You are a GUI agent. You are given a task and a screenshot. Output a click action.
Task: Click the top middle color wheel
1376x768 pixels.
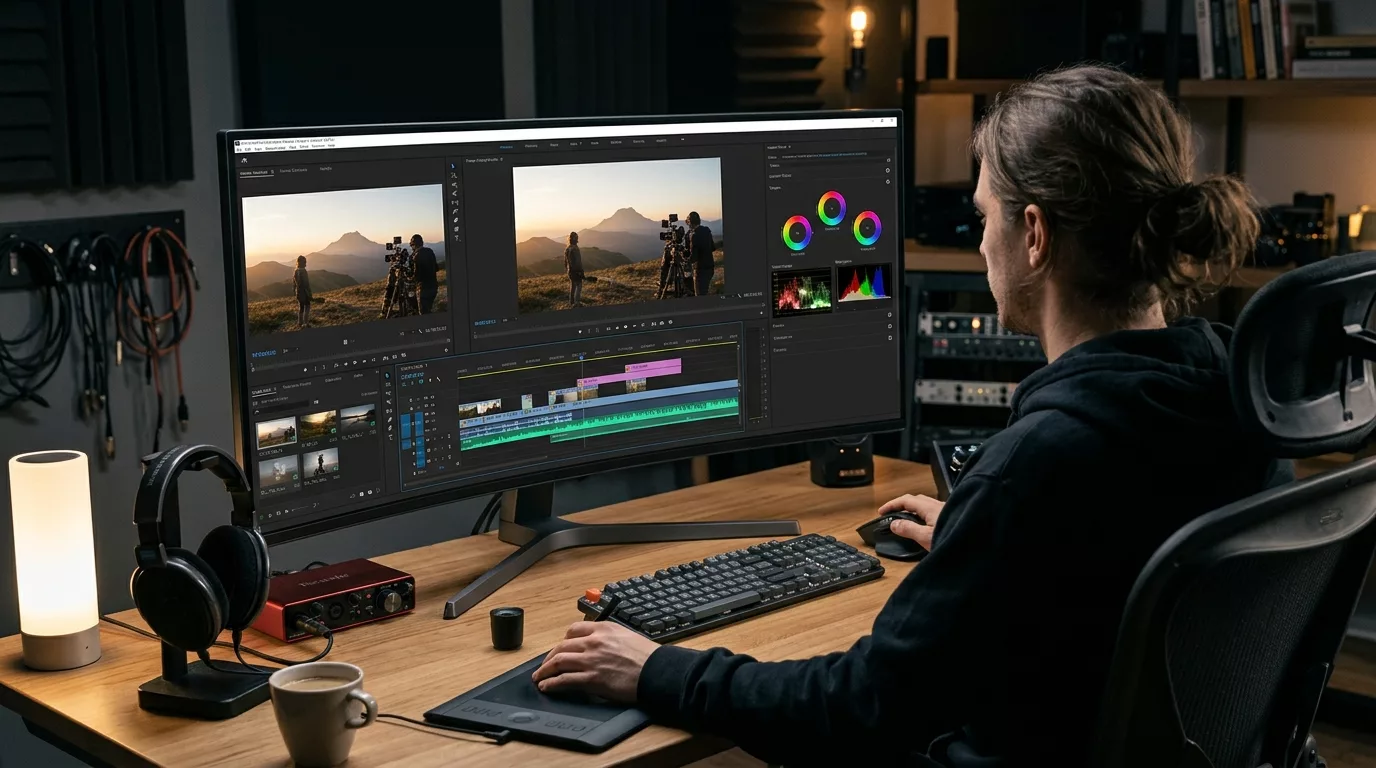831,208
